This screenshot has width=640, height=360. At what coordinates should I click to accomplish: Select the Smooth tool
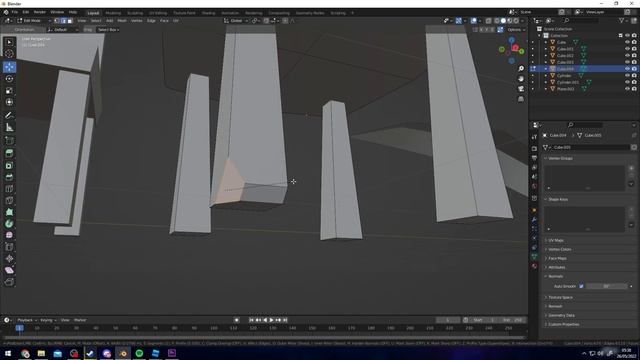coord(9,235)
